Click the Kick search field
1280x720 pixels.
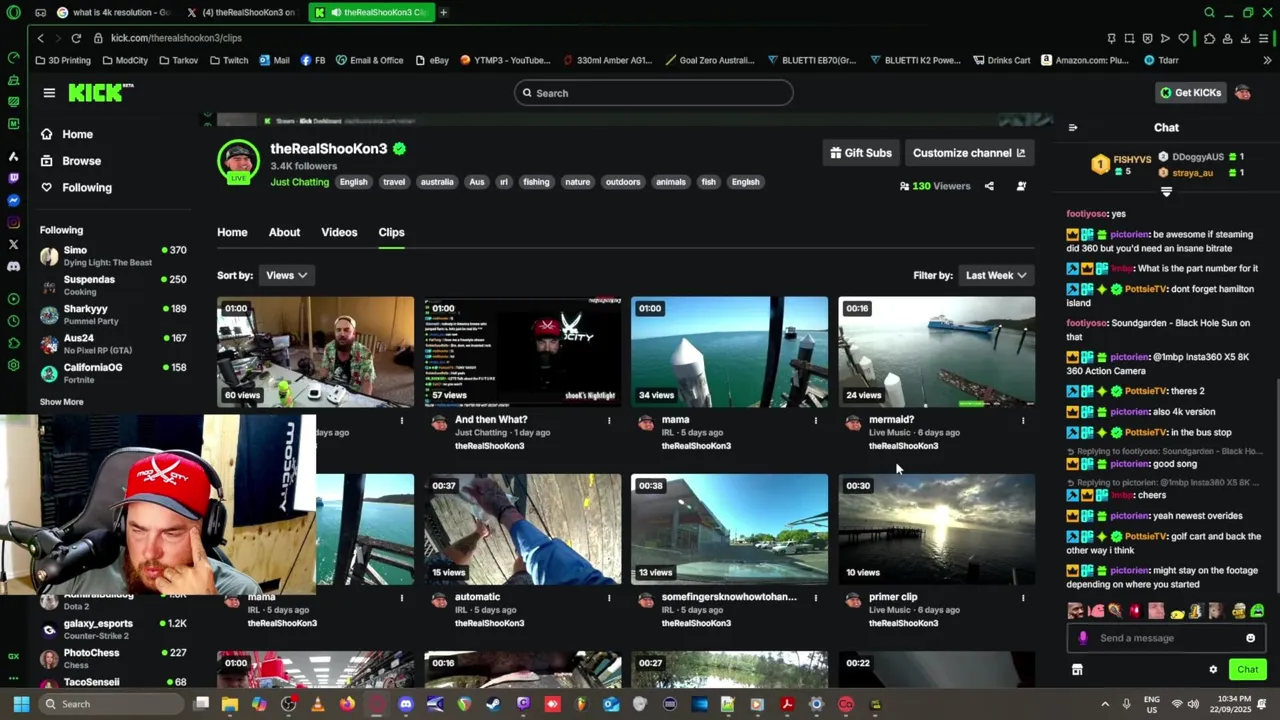click(x=654, y=93)
